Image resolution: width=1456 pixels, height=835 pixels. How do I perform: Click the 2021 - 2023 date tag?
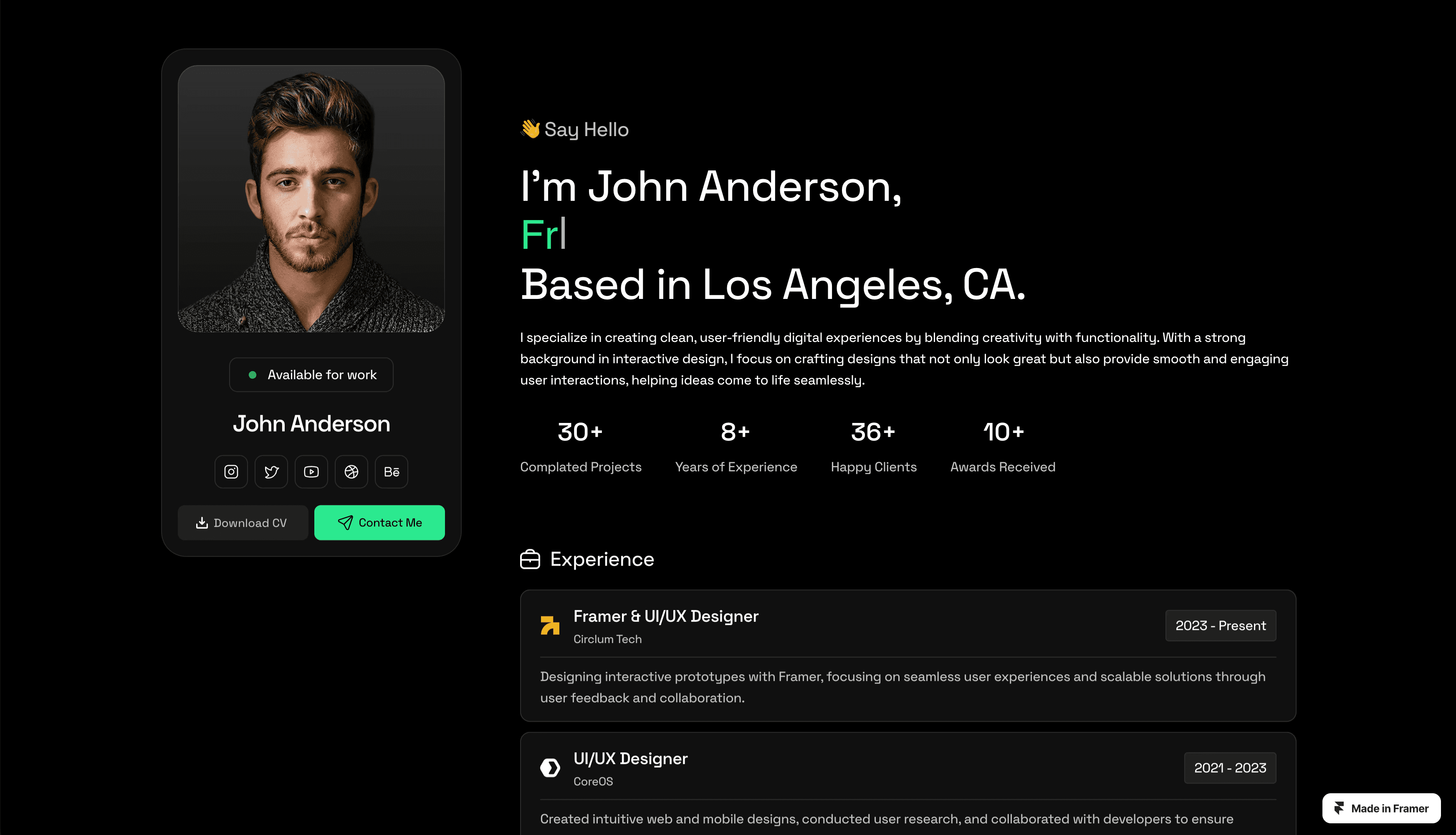pyautogui.click(x=1230, y=767)
